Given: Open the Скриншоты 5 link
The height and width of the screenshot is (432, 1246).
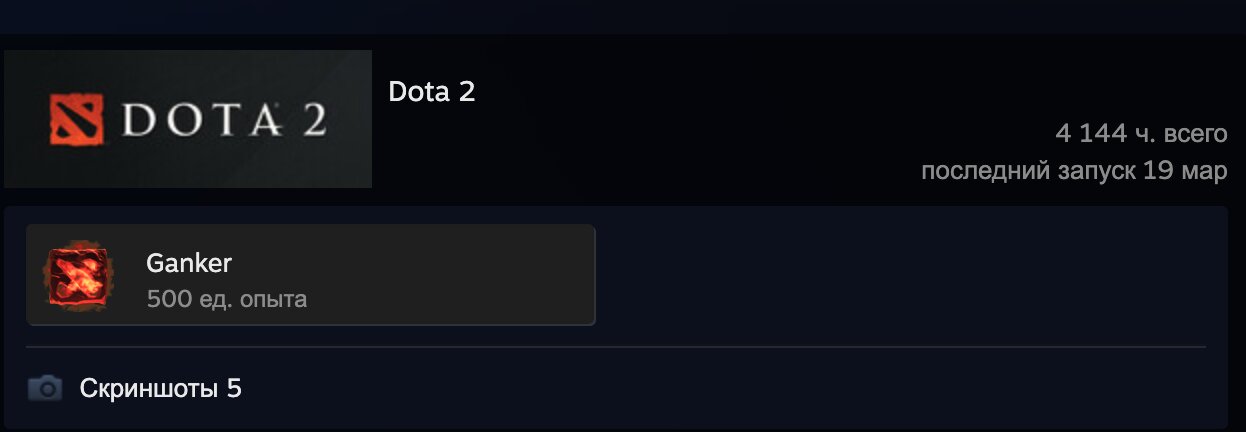Looking at the screenshot, I should click(x=161, y=388).
